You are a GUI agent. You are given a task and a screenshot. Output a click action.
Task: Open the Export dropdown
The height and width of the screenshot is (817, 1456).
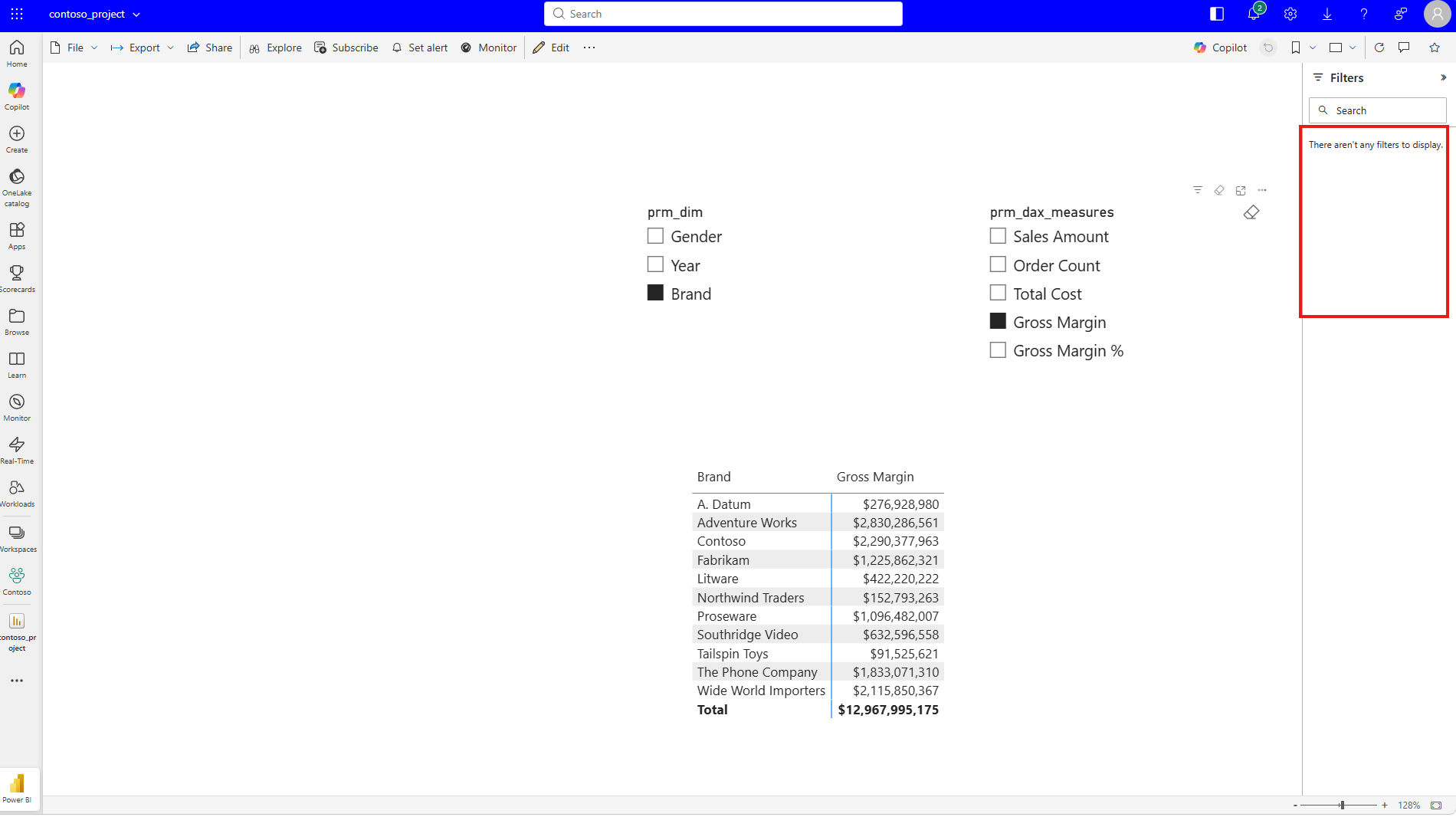coord(143,48)
